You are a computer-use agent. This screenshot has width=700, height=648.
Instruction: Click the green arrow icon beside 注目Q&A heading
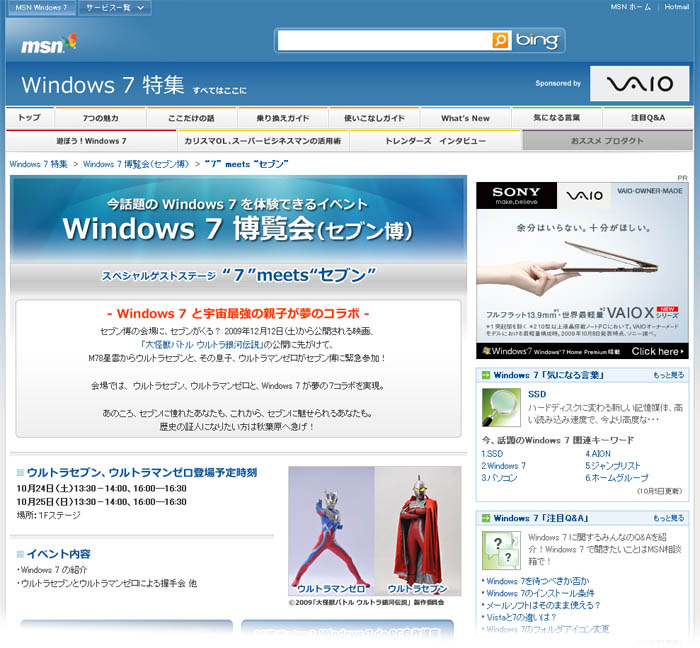(x=486, y=518)
